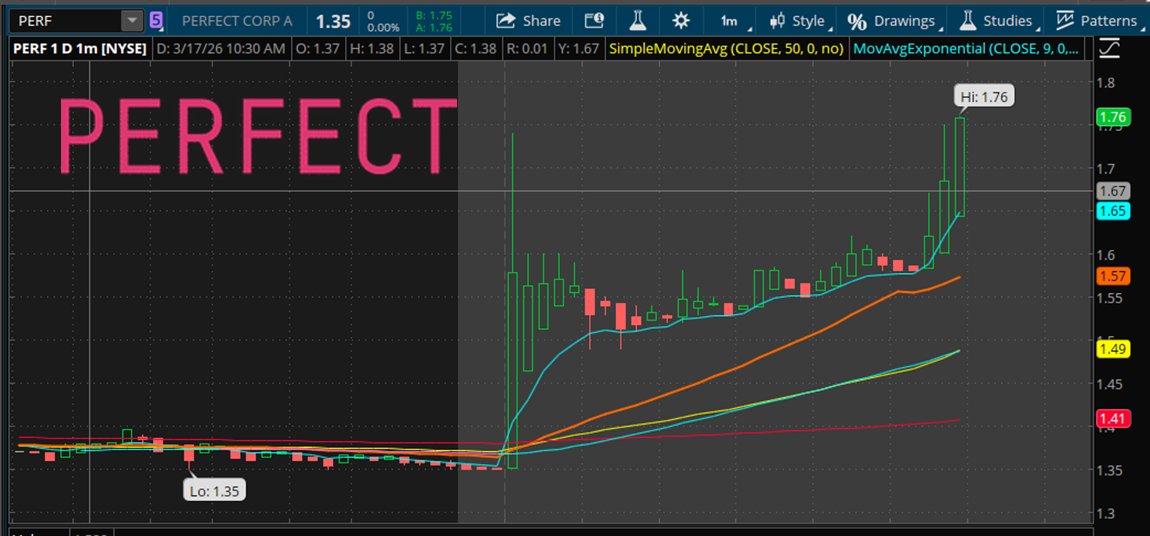Open chart settings gear icon
Image resolution: width=1150 pixels, height=536 pixels.
pos(681,21)
